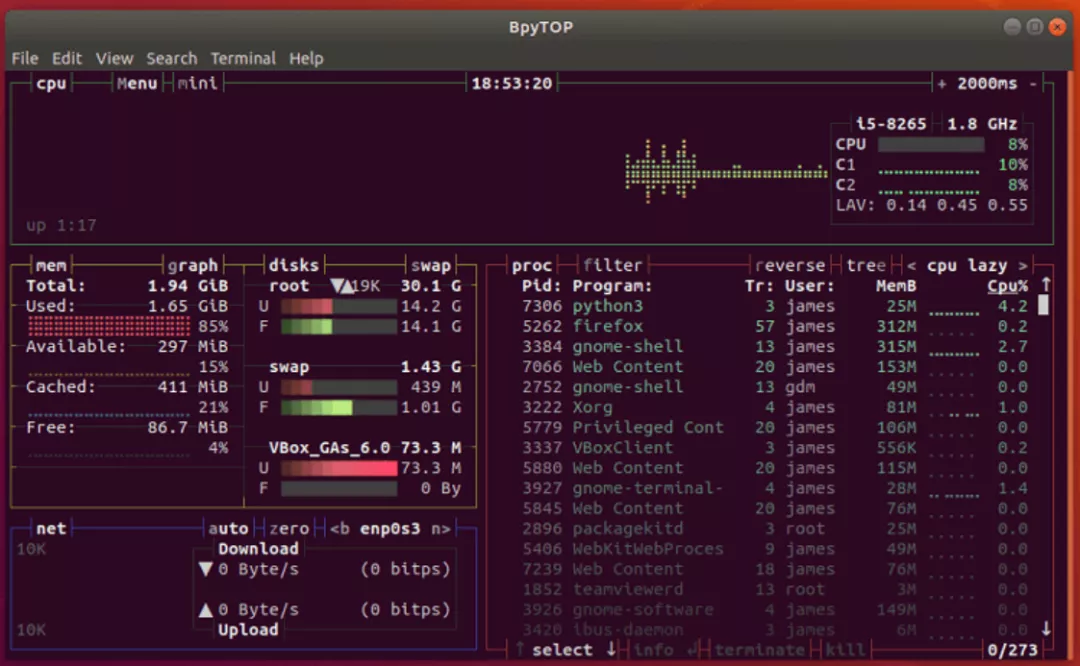
Task: Switch BpyTOP to mini mode
Action: pos(197,83)
